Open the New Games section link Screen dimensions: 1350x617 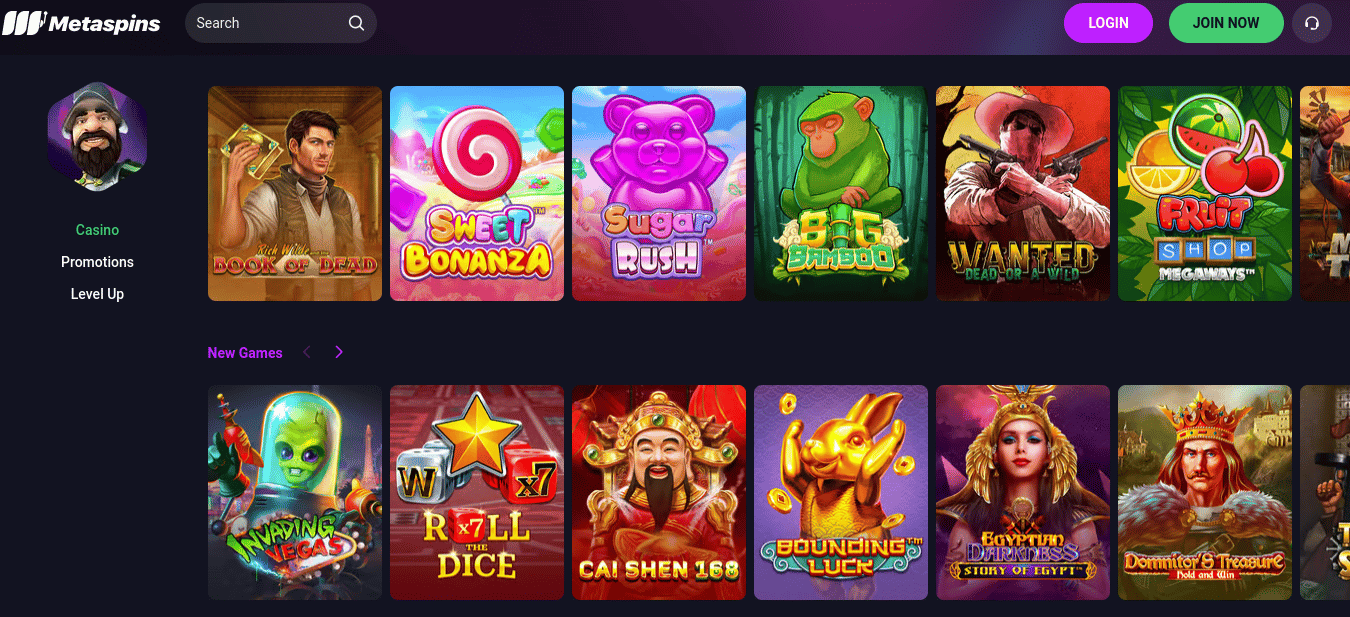tap(245, 353)
